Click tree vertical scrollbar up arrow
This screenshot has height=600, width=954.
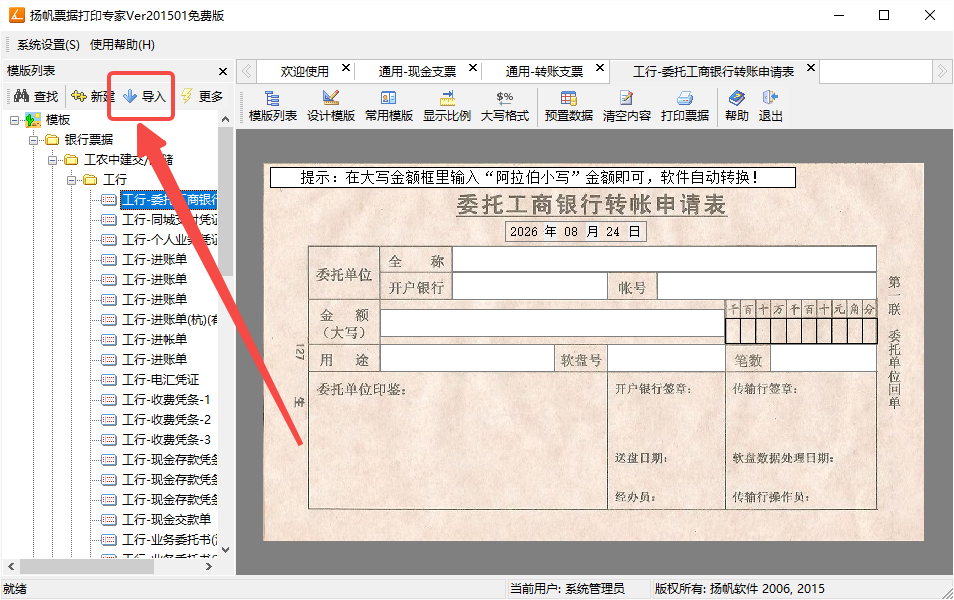(x=225, y=120)
